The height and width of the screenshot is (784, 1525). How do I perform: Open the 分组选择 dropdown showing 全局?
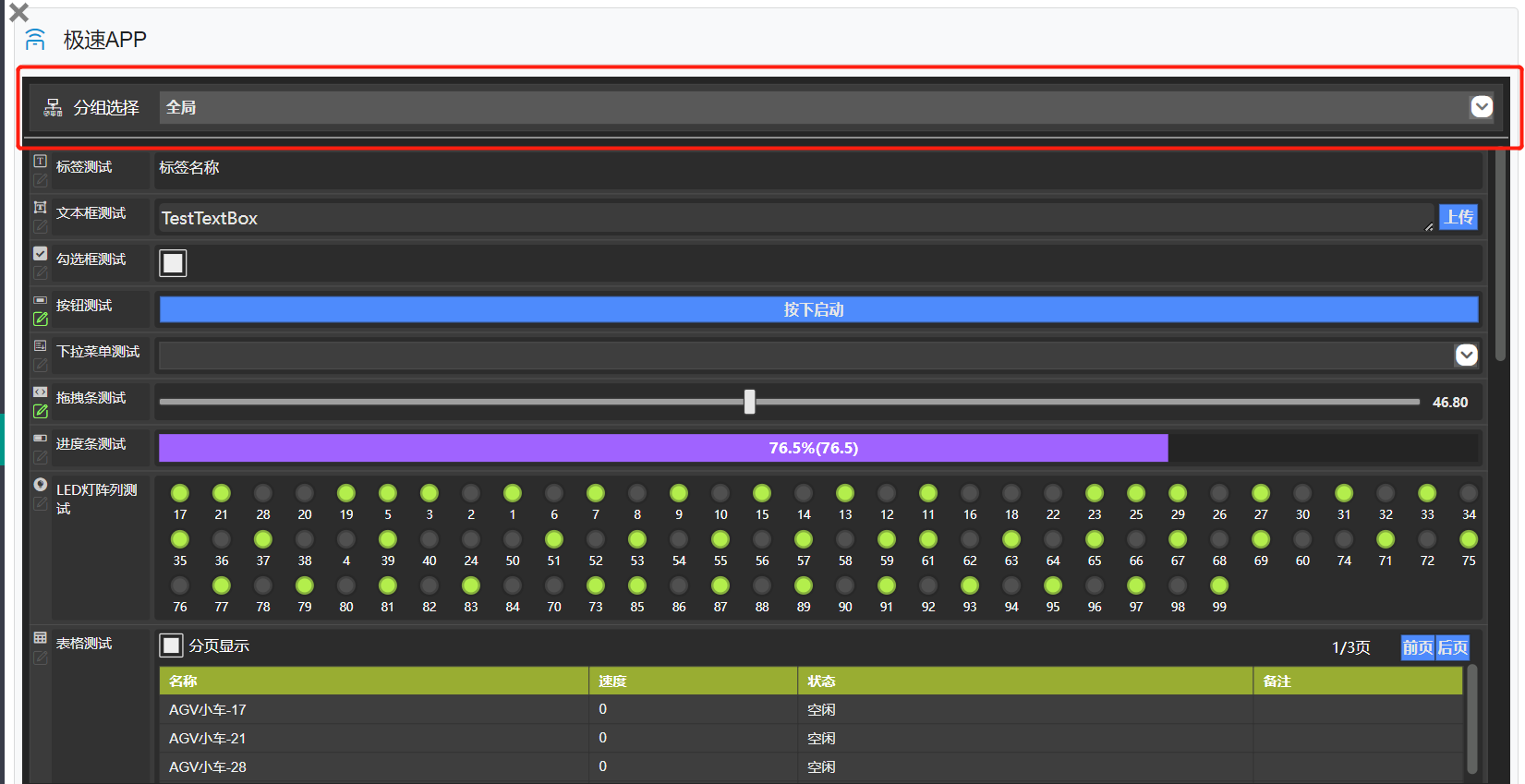827,107
